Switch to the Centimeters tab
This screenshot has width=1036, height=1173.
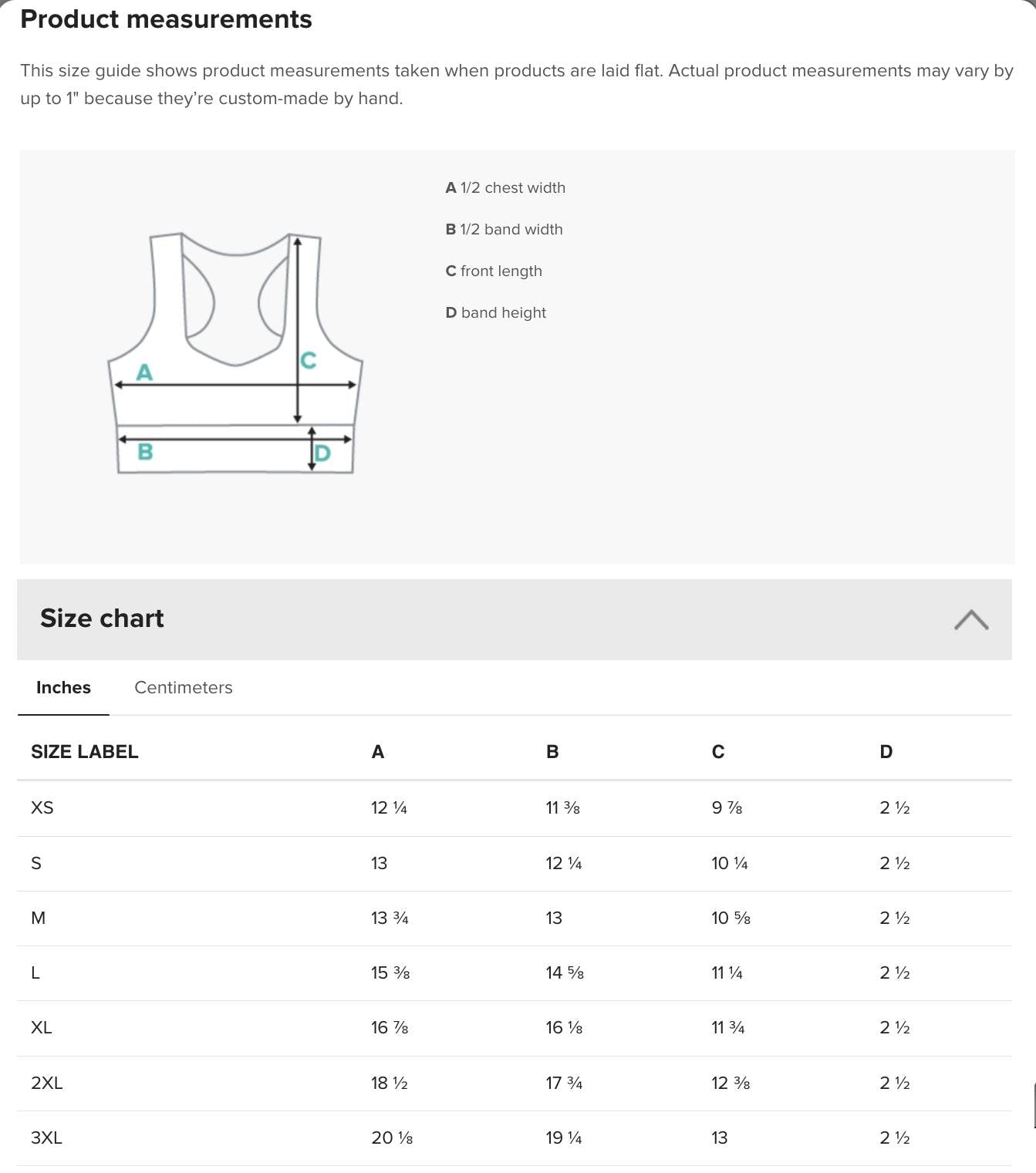pos(183,687)
